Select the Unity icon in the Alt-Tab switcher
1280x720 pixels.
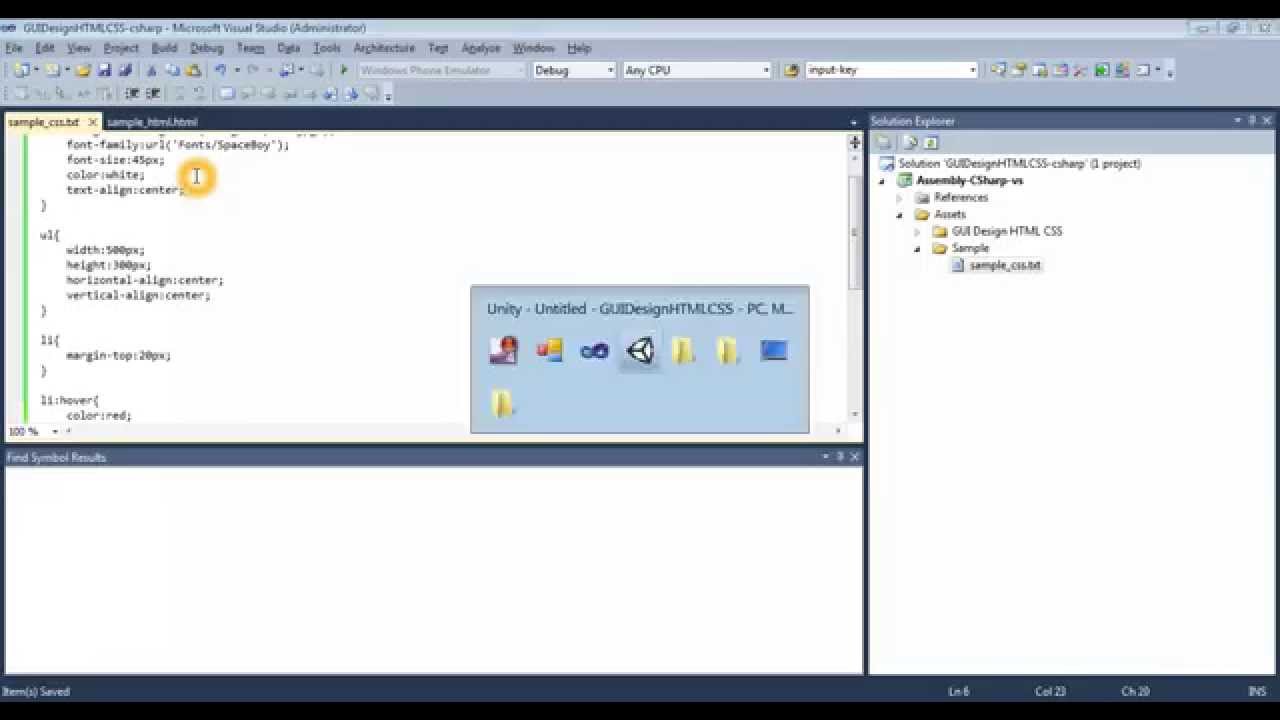(640, 350)
